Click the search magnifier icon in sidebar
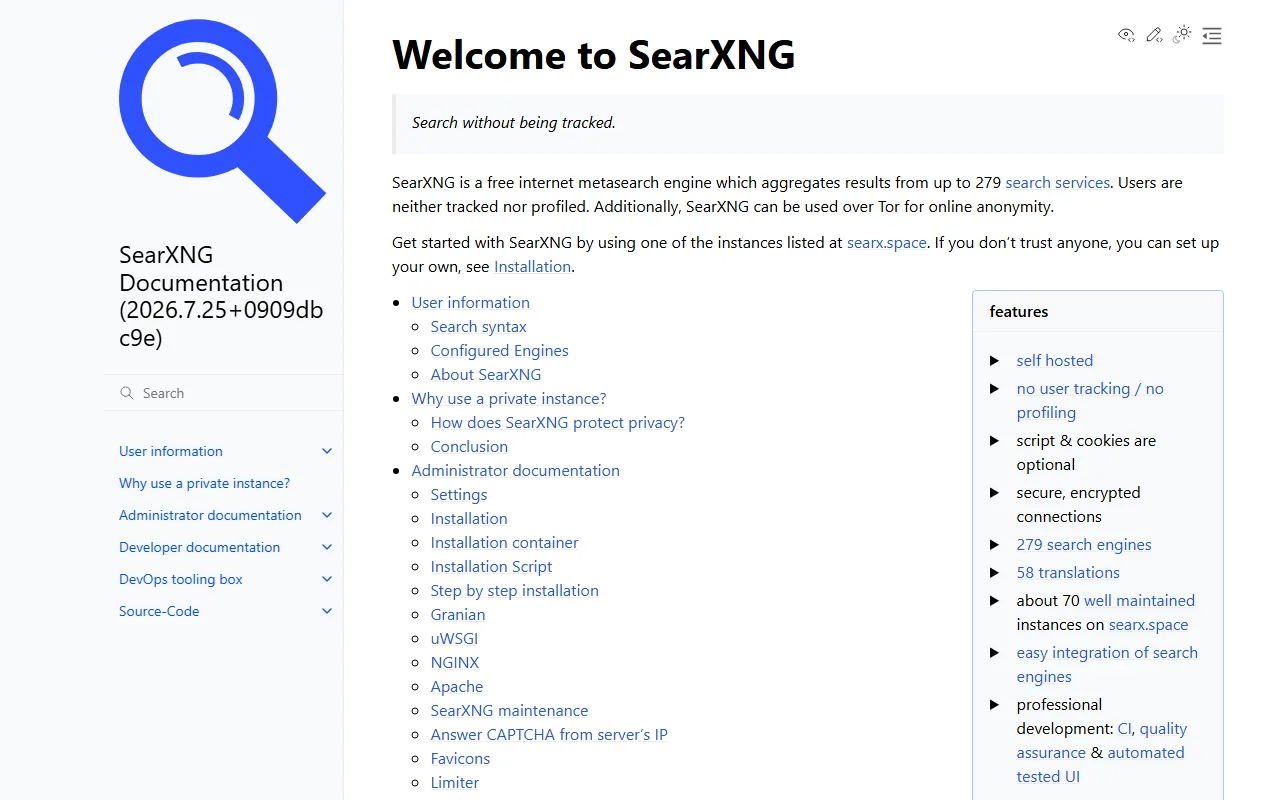Viewport: 1280px width, 800px height. coord(127,393)
